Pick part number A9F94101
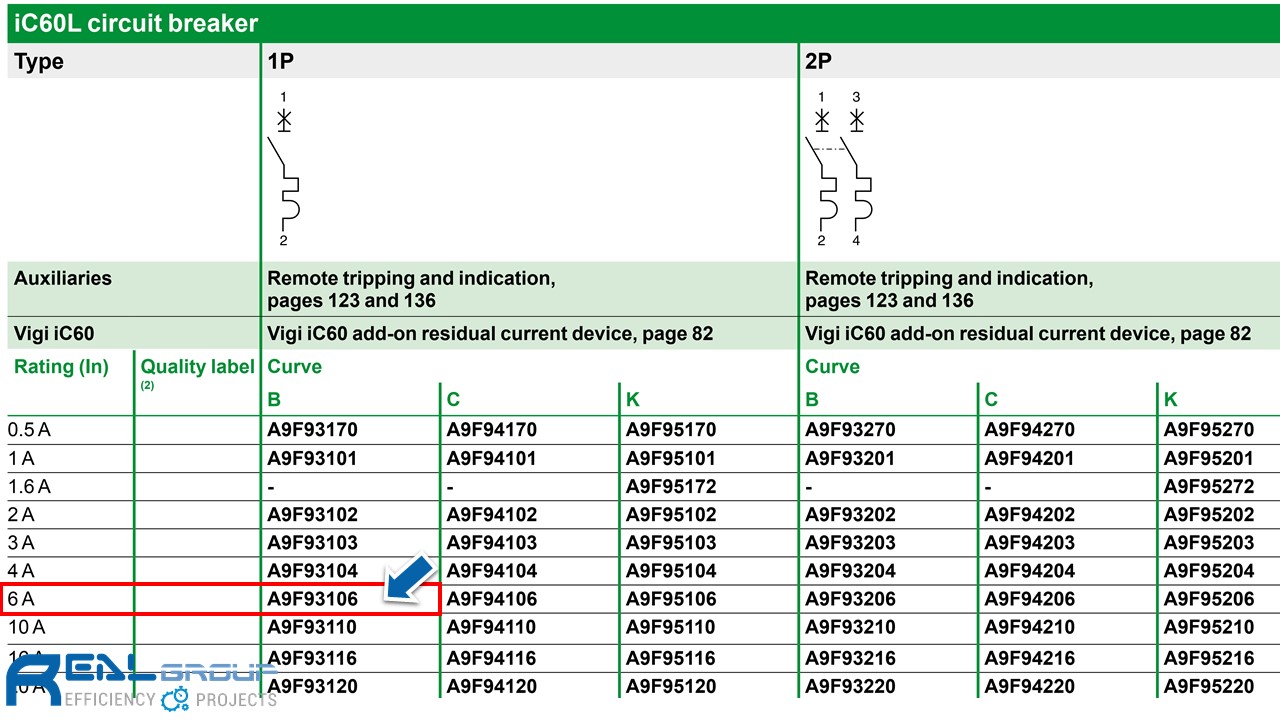The height and width of the screenshot is (720, 1280). click(492, 458)
